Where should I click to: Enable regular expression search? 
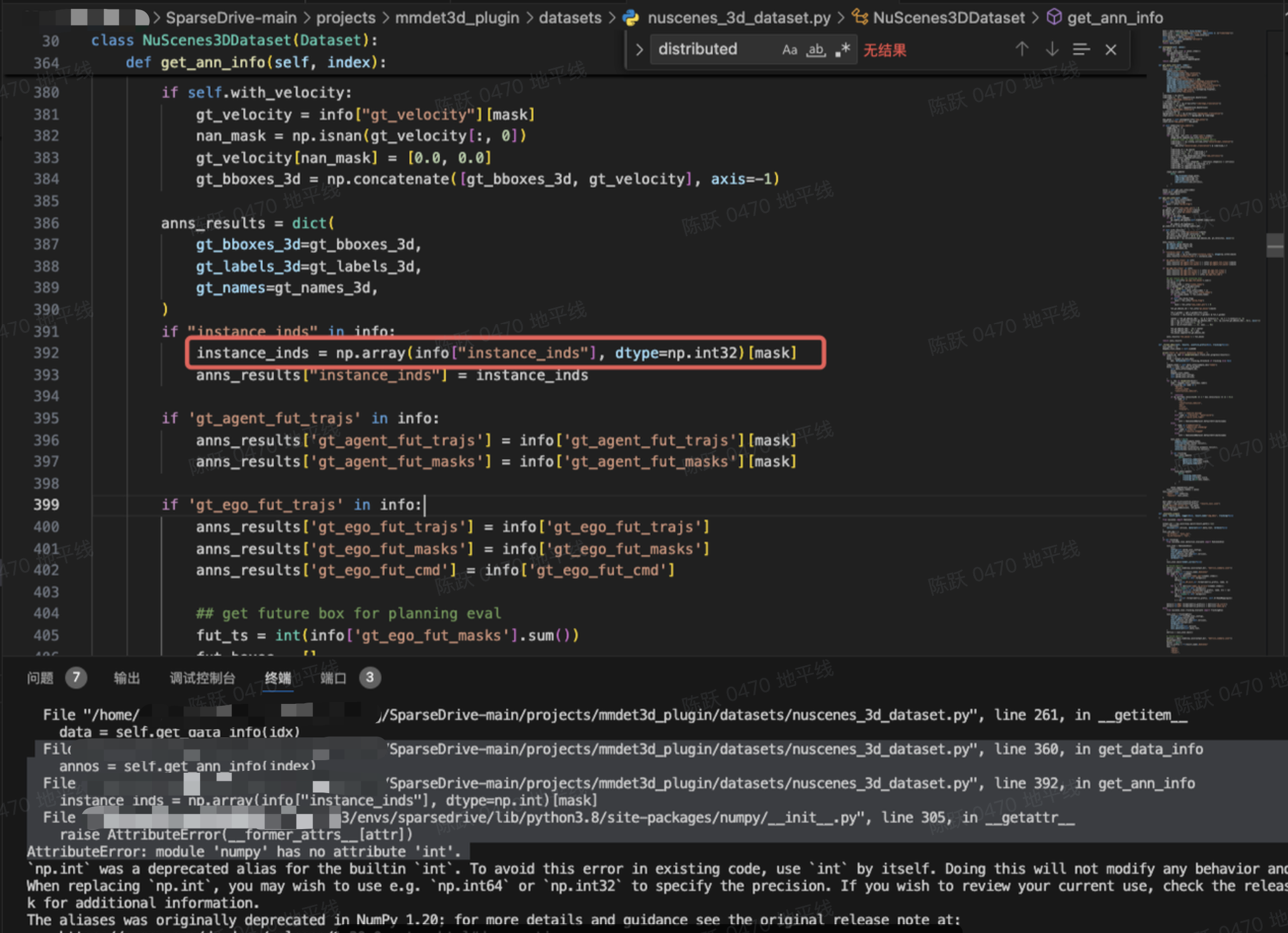[842, 49]
